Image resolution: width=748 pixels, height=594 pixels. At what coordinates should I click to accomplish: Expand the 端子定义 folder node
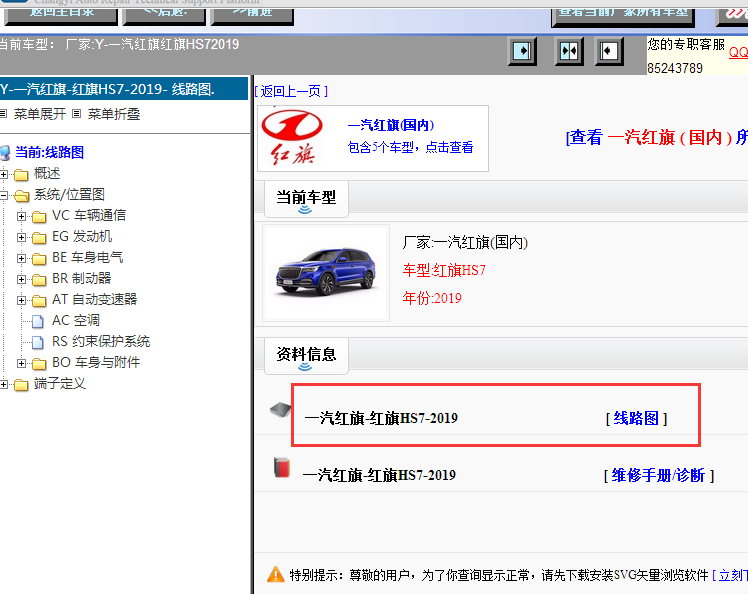[x=4, y=384]
